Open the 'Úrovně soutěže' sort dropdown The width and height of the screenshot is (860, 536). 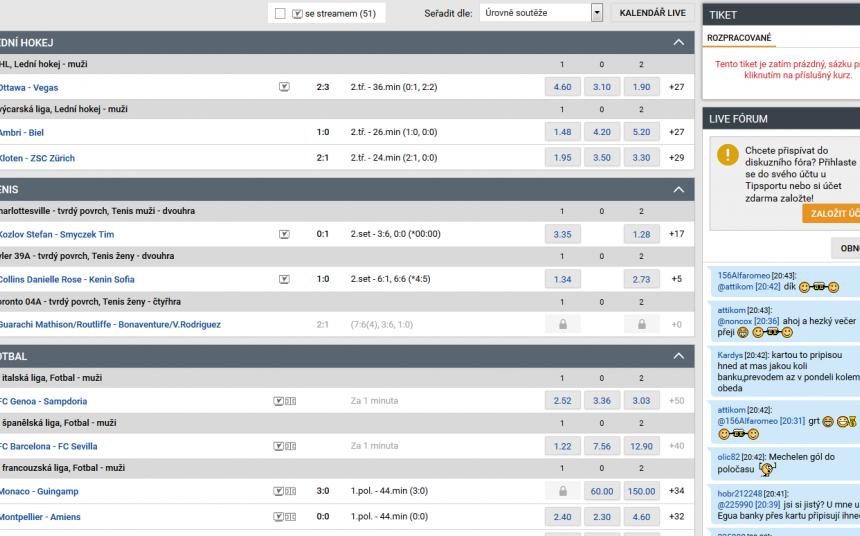[x=541, y=13]
